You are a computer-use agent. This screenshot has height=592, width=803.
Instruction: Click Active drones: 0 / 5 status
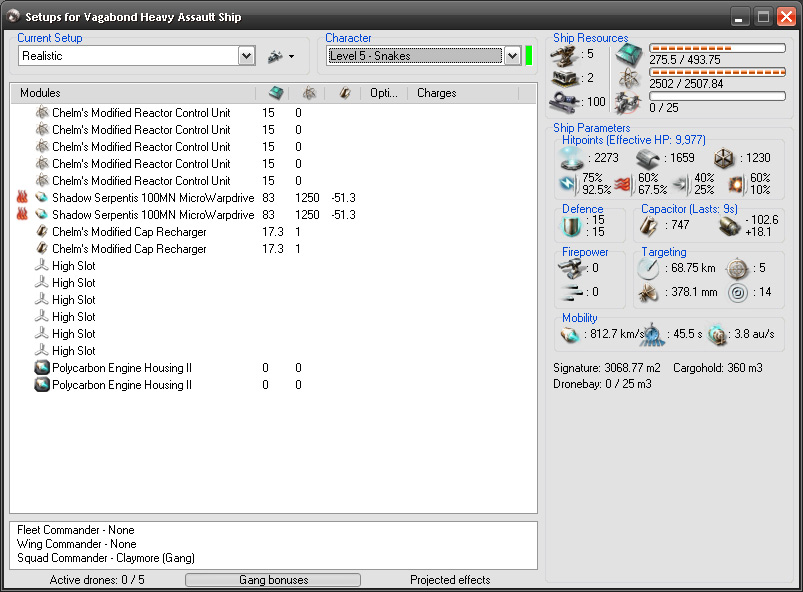tap(97, 580)
